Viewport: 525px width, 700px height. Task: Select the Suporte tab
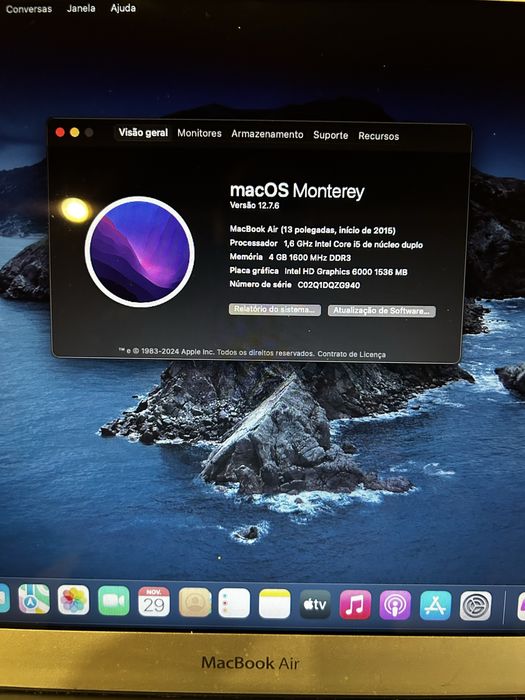click(330, 135)
